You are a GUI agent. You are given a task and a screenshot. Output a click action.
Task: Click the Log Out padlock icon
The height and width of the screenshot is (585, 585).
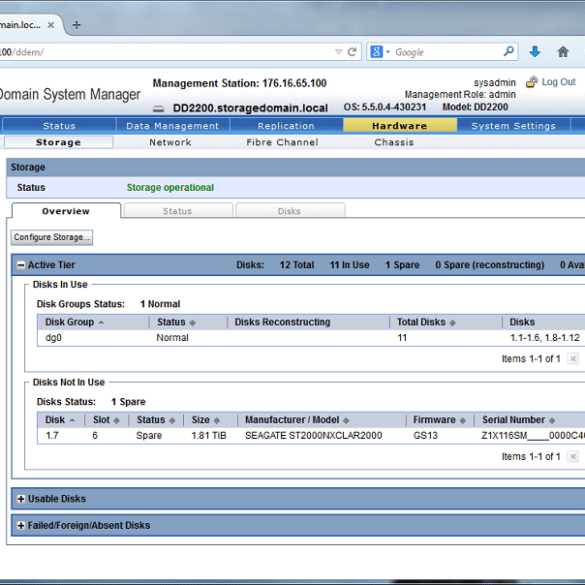click(x=532, y=82)
